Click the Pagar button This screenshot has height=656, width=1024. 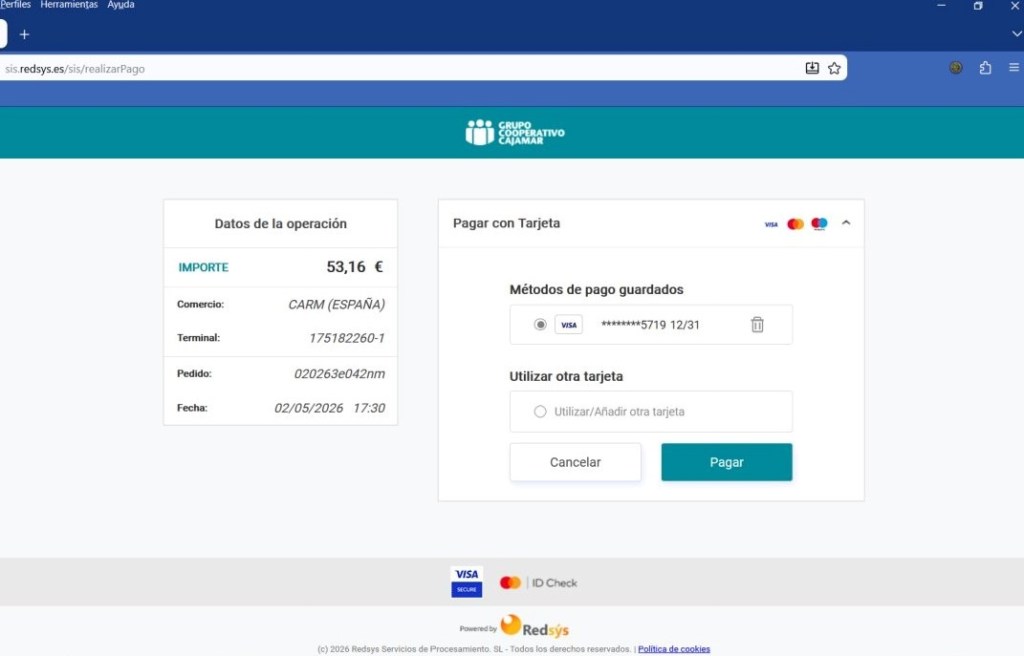[726, 462]
